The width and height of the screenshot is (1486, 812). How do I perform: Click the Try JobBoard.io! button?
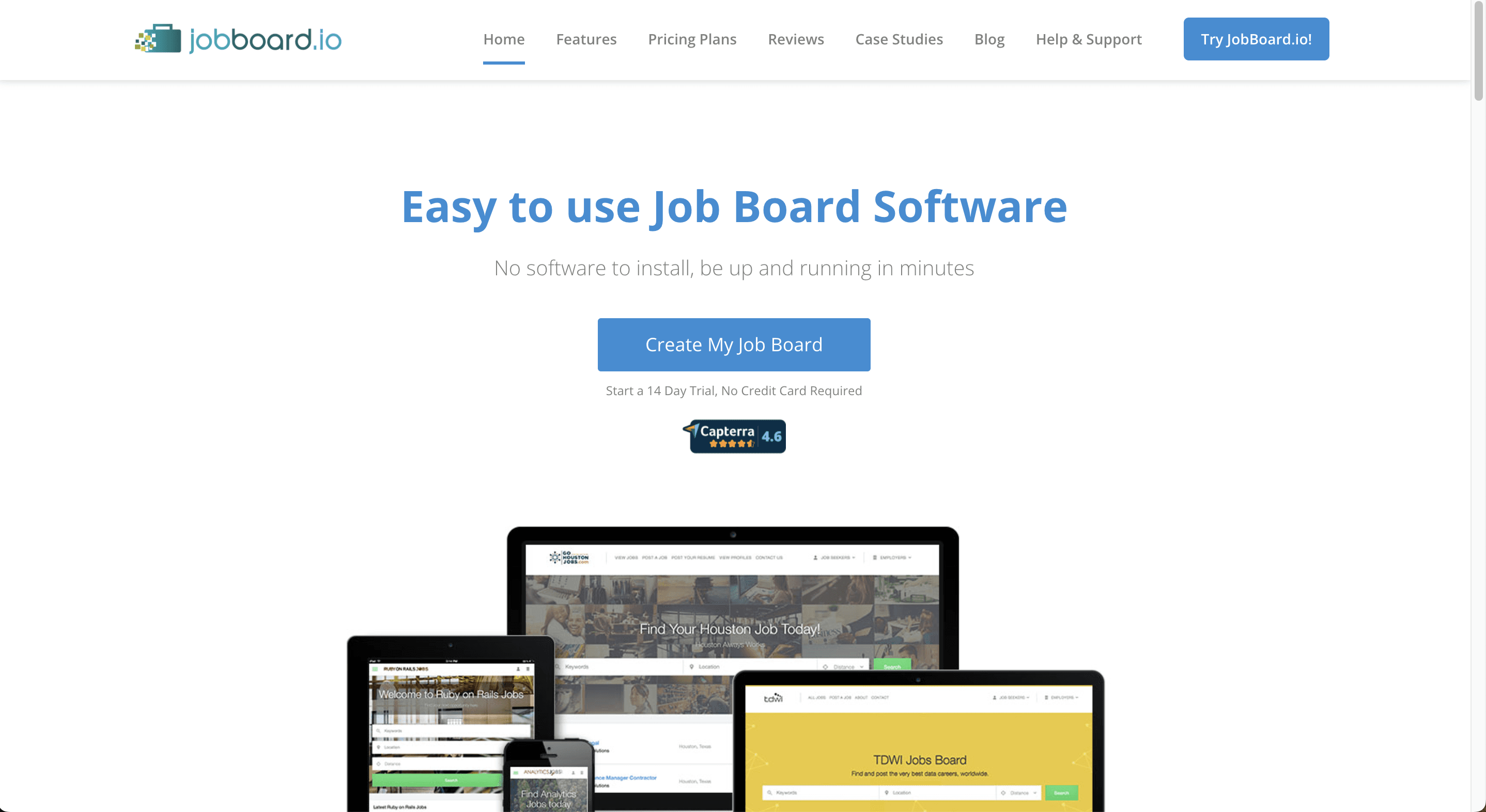pos(1256,39)
